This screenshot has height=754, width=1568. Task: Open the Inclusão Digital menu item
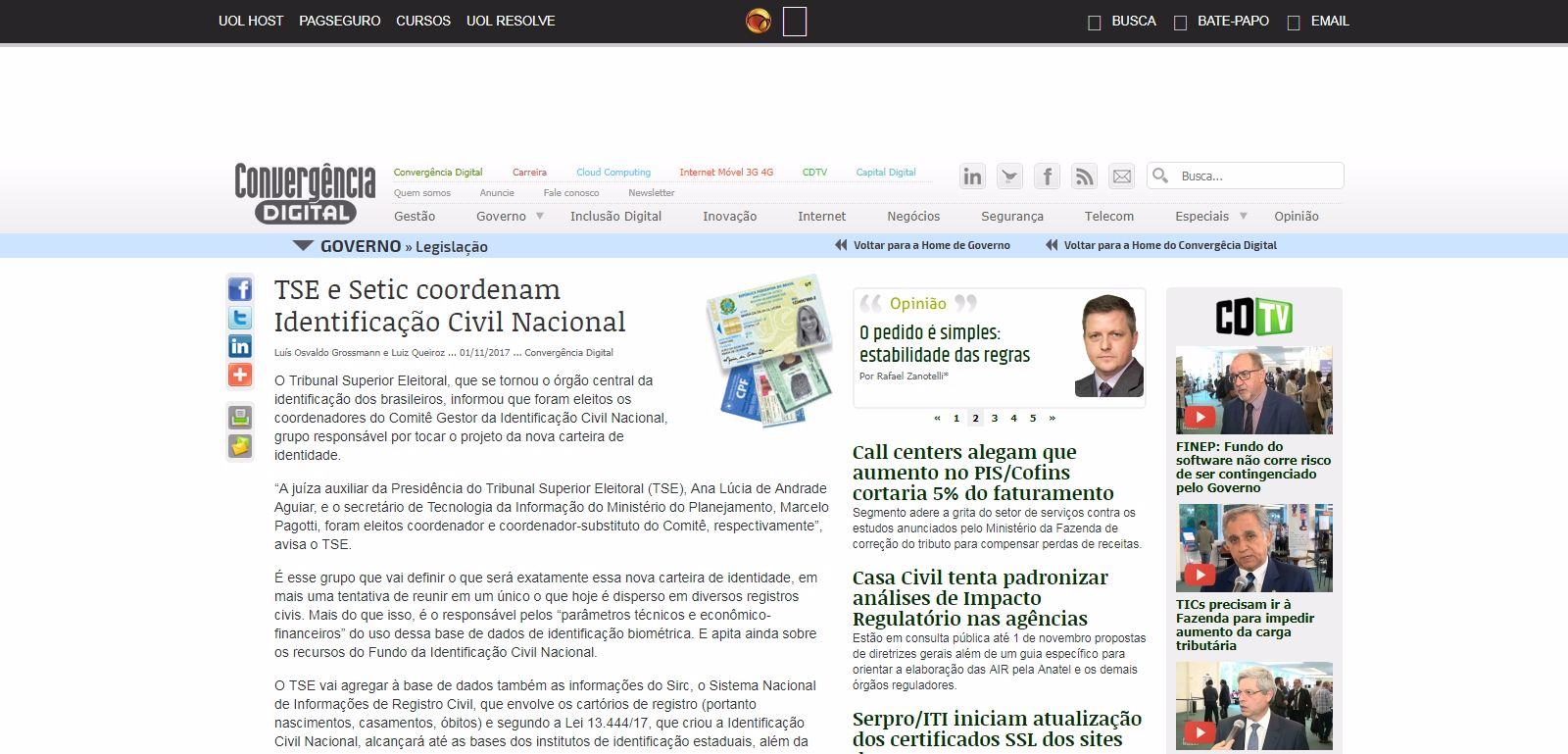616,217
